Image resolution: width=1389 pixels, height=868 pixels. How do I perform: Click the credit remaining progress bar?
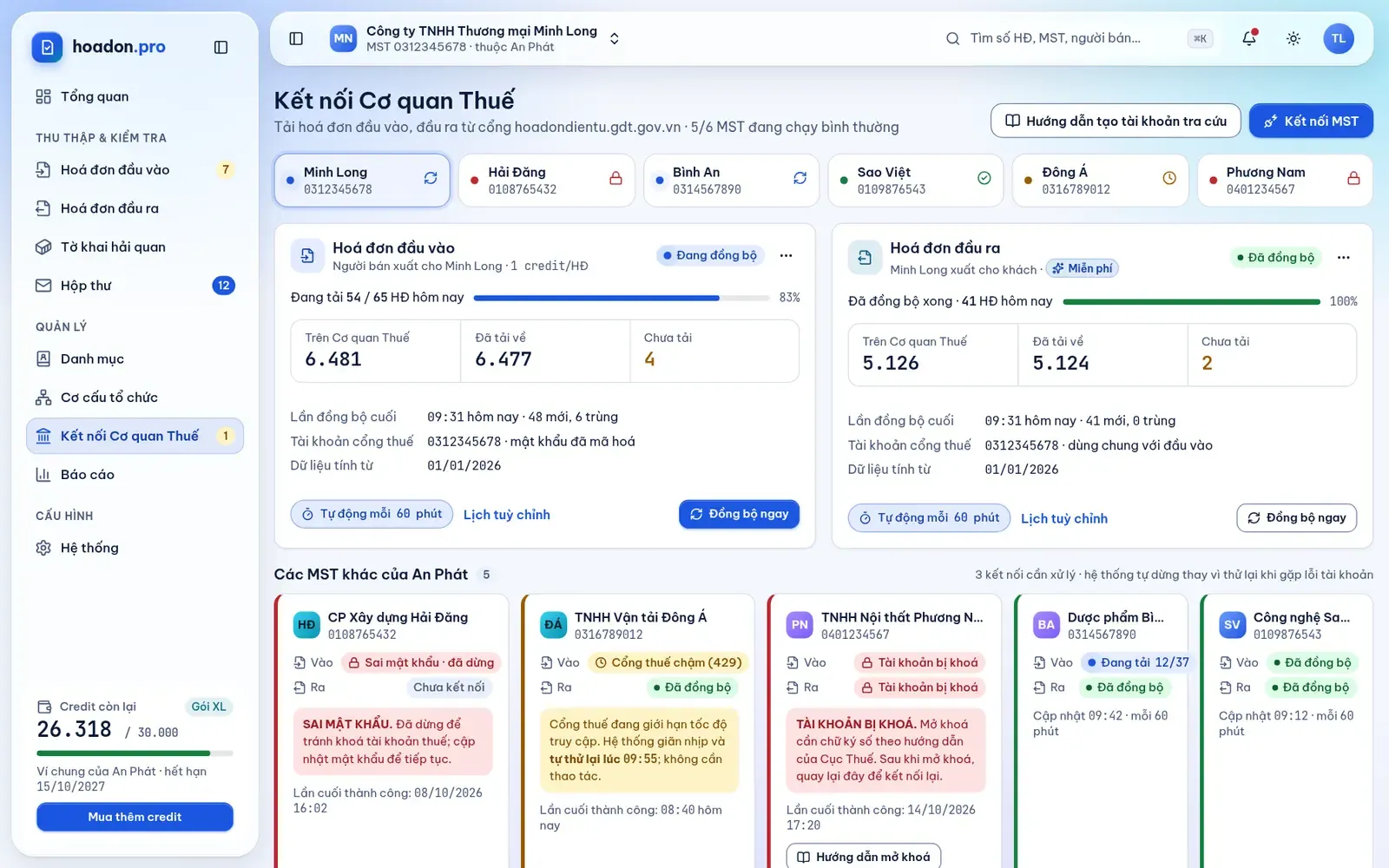tap(135, 753)
